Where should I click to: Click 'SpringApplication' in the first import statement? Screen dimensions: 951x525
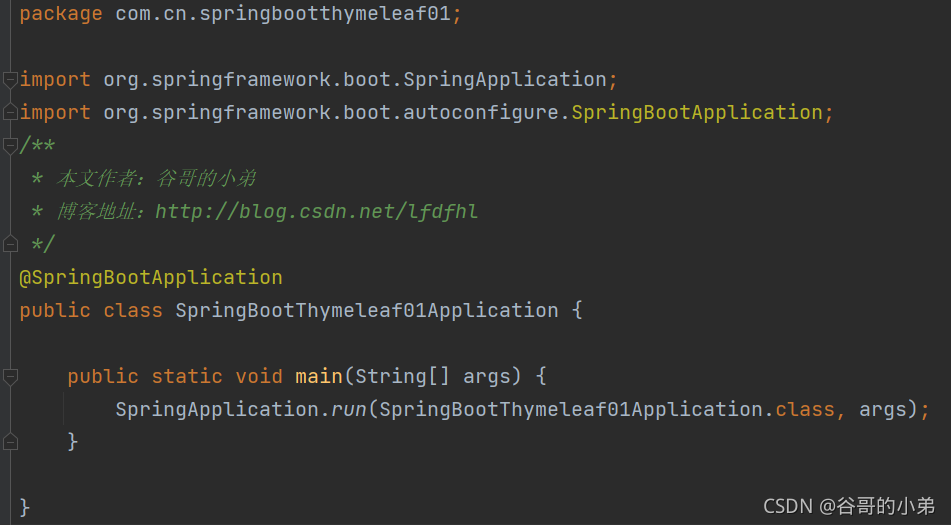505,79
